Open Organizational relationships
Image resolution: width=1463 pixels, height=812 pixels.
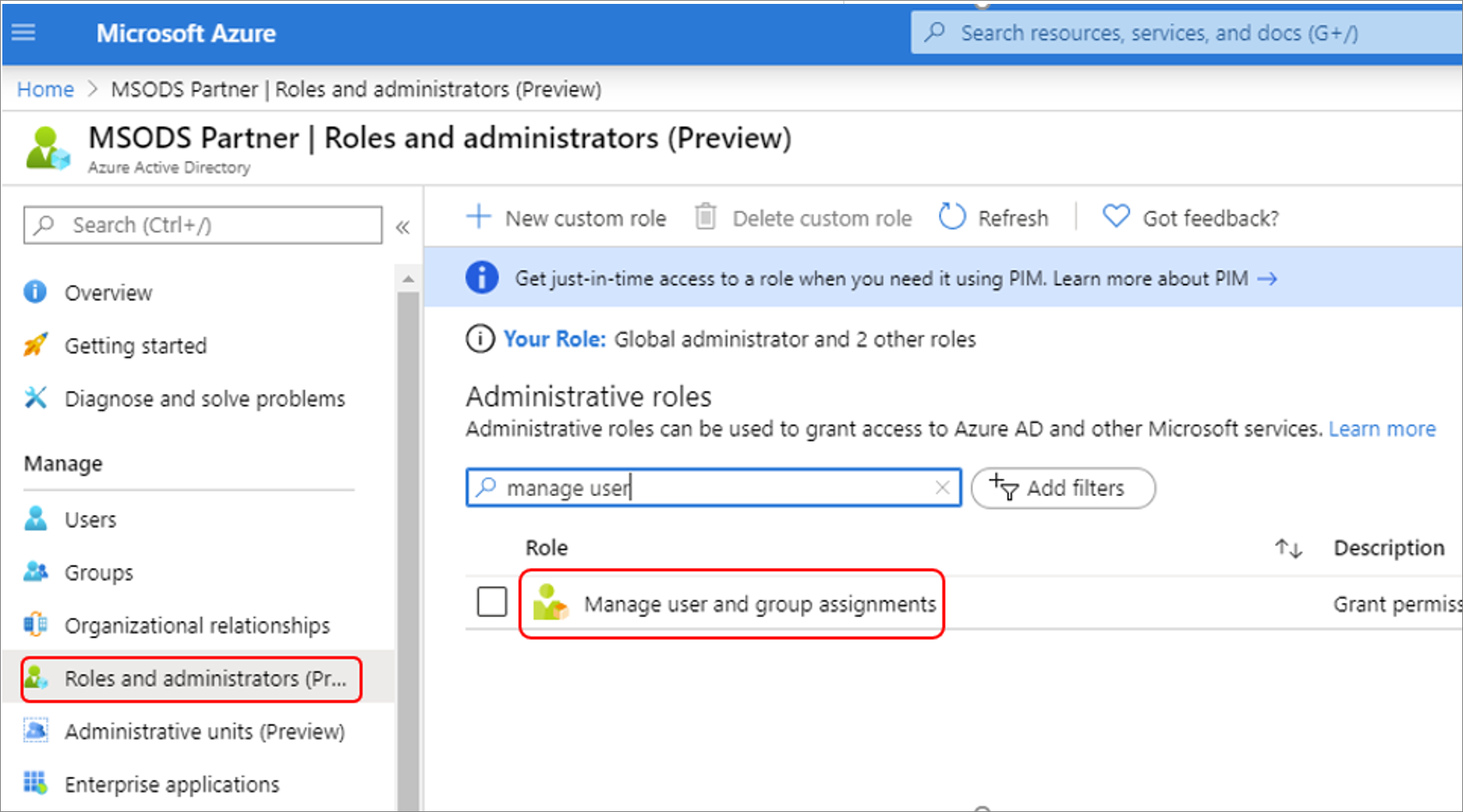coord(197,626)
